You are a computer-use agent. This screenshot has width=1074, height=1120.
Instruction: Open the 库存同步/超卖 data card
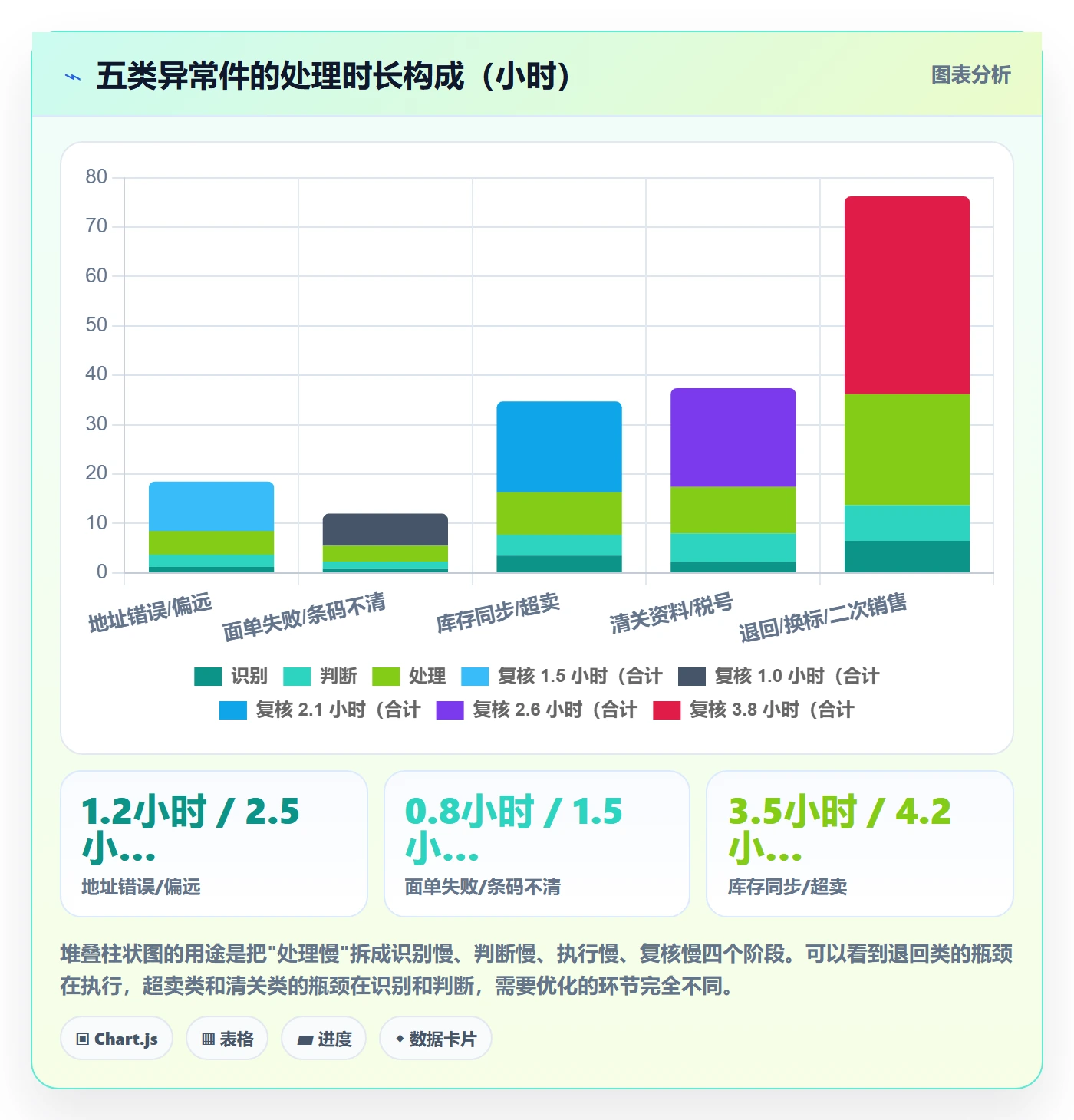[860, 844]
